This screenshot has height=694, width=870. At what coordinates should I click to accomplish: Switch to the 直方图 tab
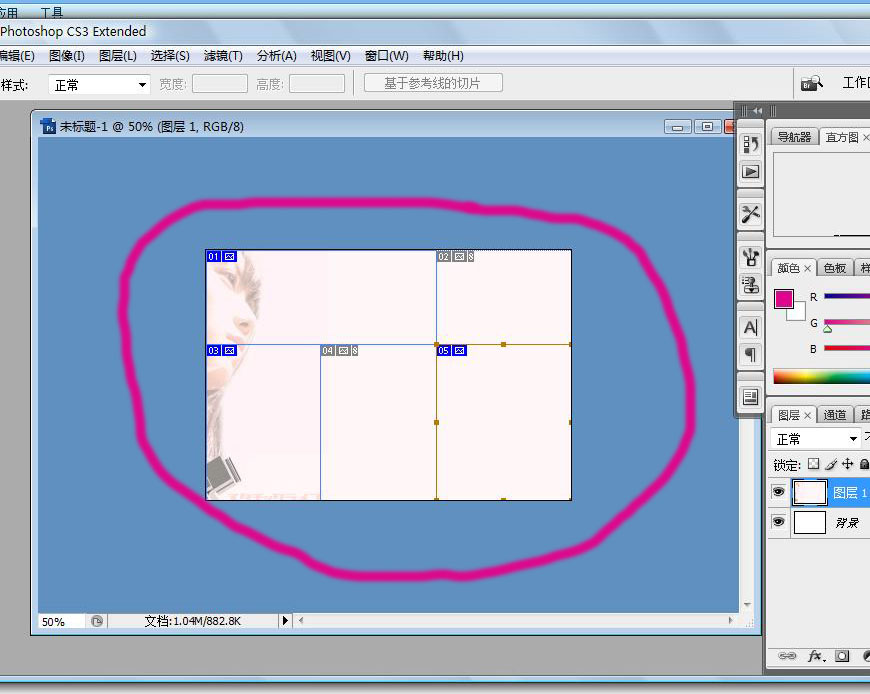click(841, 137)
